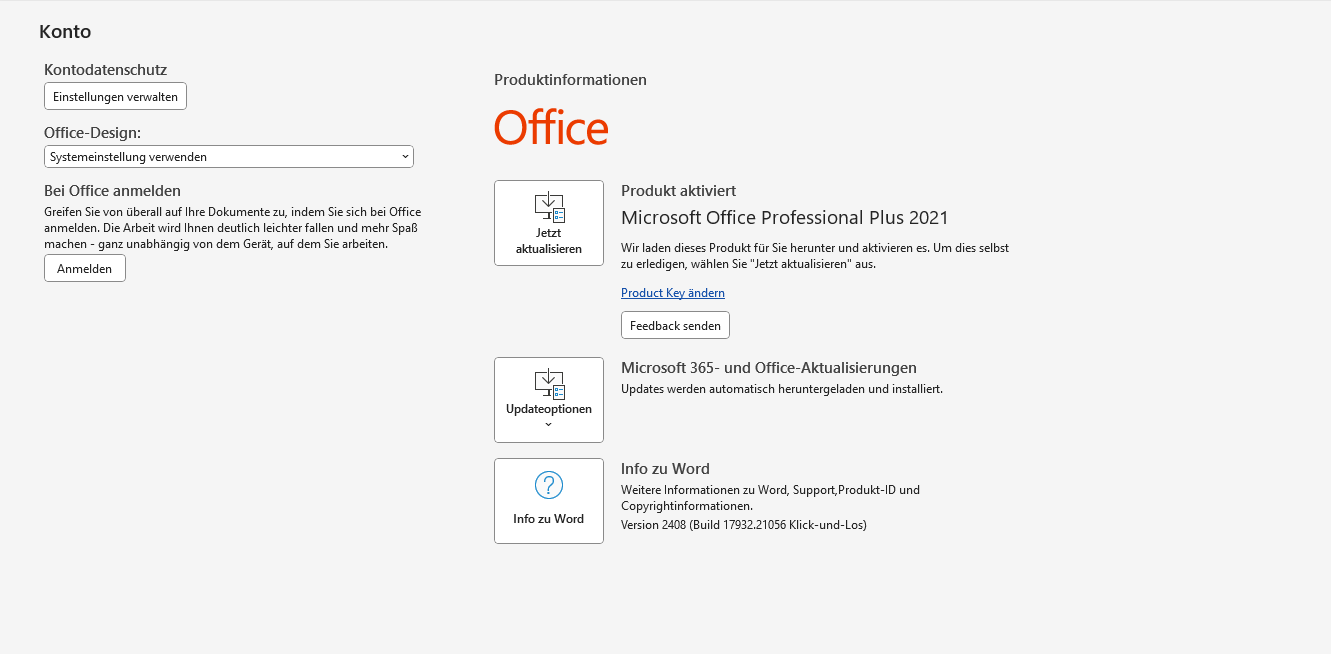Click Weitere Informationen zu Word description
The width and height of the screenshot is (1331, 654).
coord(770,498)
